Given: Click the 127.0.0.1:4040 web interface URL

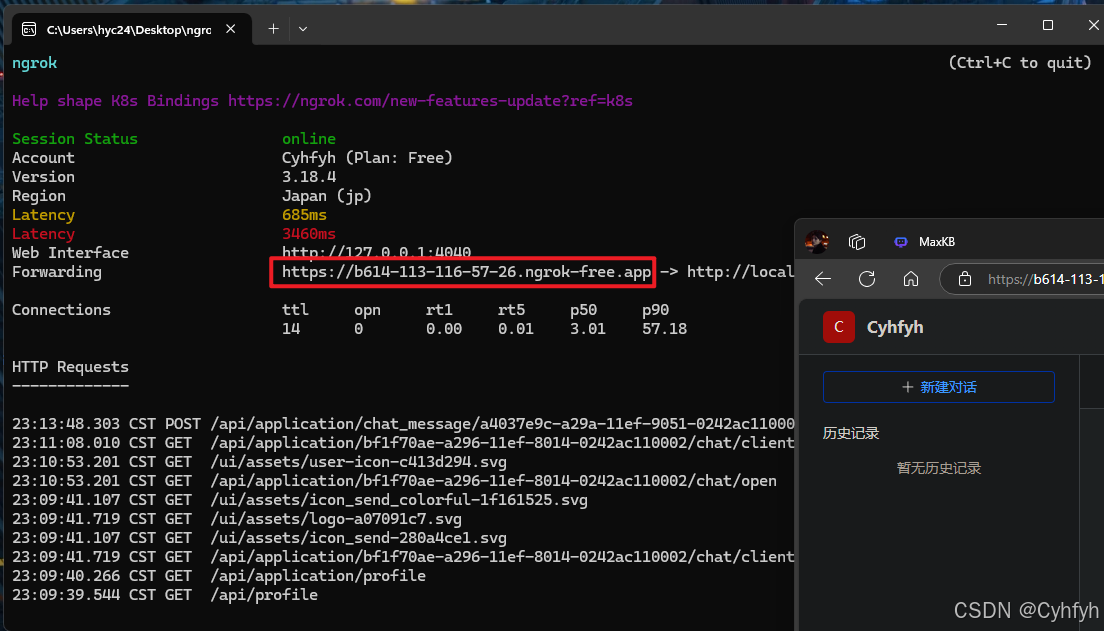Looking at the screenshot, I should click(376, 252).
